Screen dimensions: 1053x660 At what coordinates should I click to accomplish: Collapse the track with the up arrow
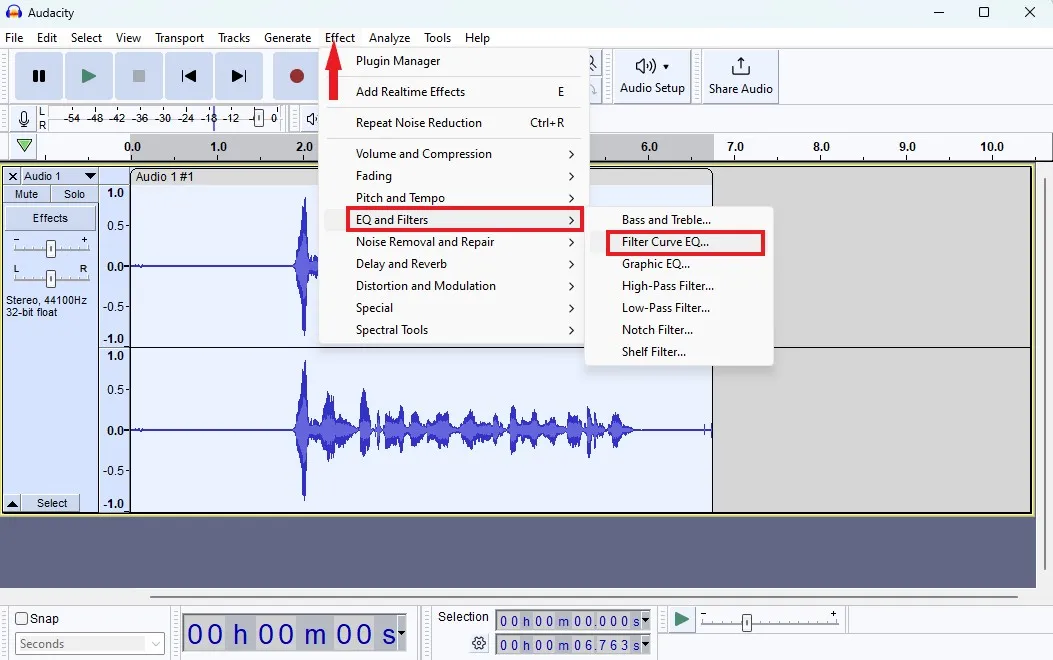tap(12, 503)
